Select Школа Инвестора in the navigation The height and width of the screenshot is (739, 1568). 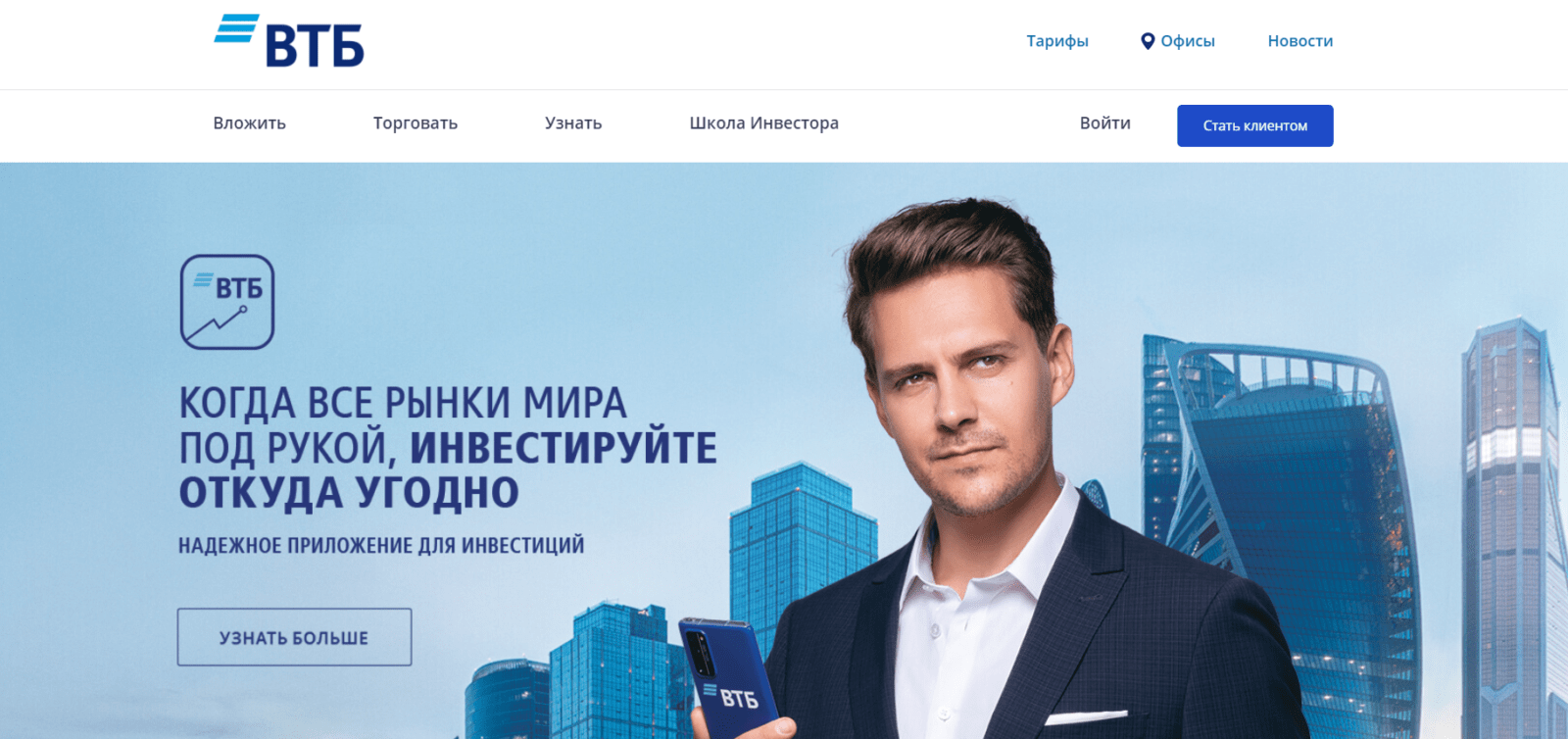(764, 123)
